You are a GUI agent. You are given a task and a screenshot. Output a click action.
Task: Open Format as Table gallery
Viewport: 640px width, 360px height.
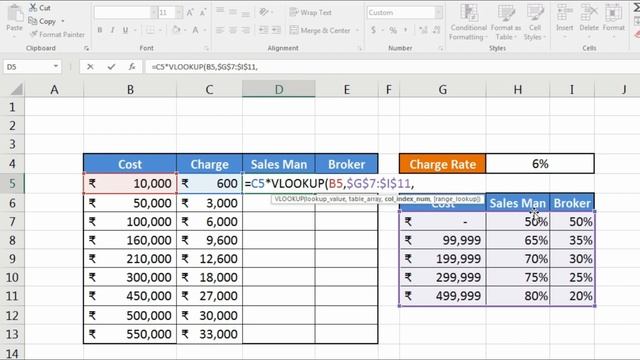[506, 22]
